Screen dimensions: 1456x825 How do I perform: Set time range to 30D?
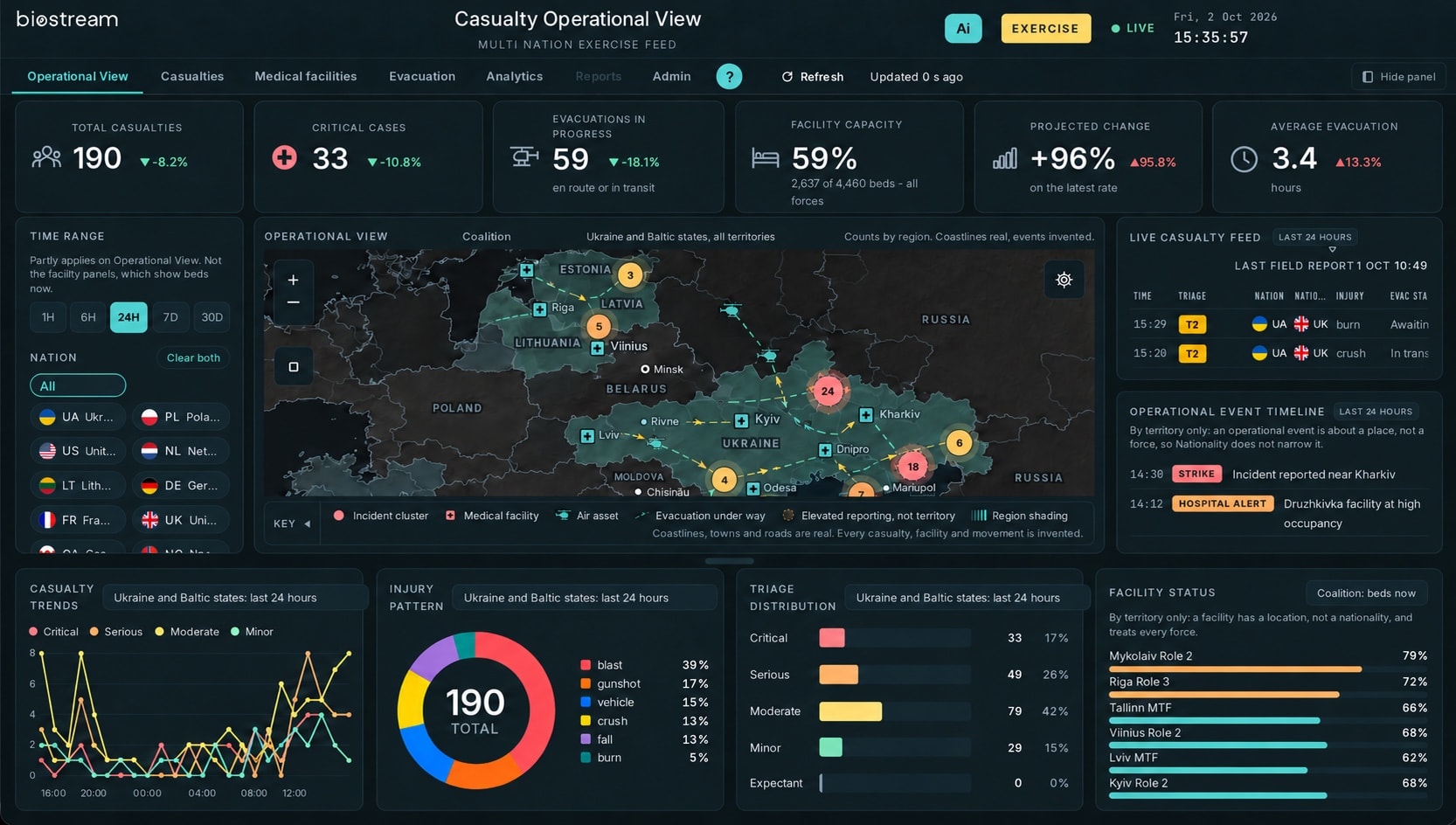[x=212, y=317]
